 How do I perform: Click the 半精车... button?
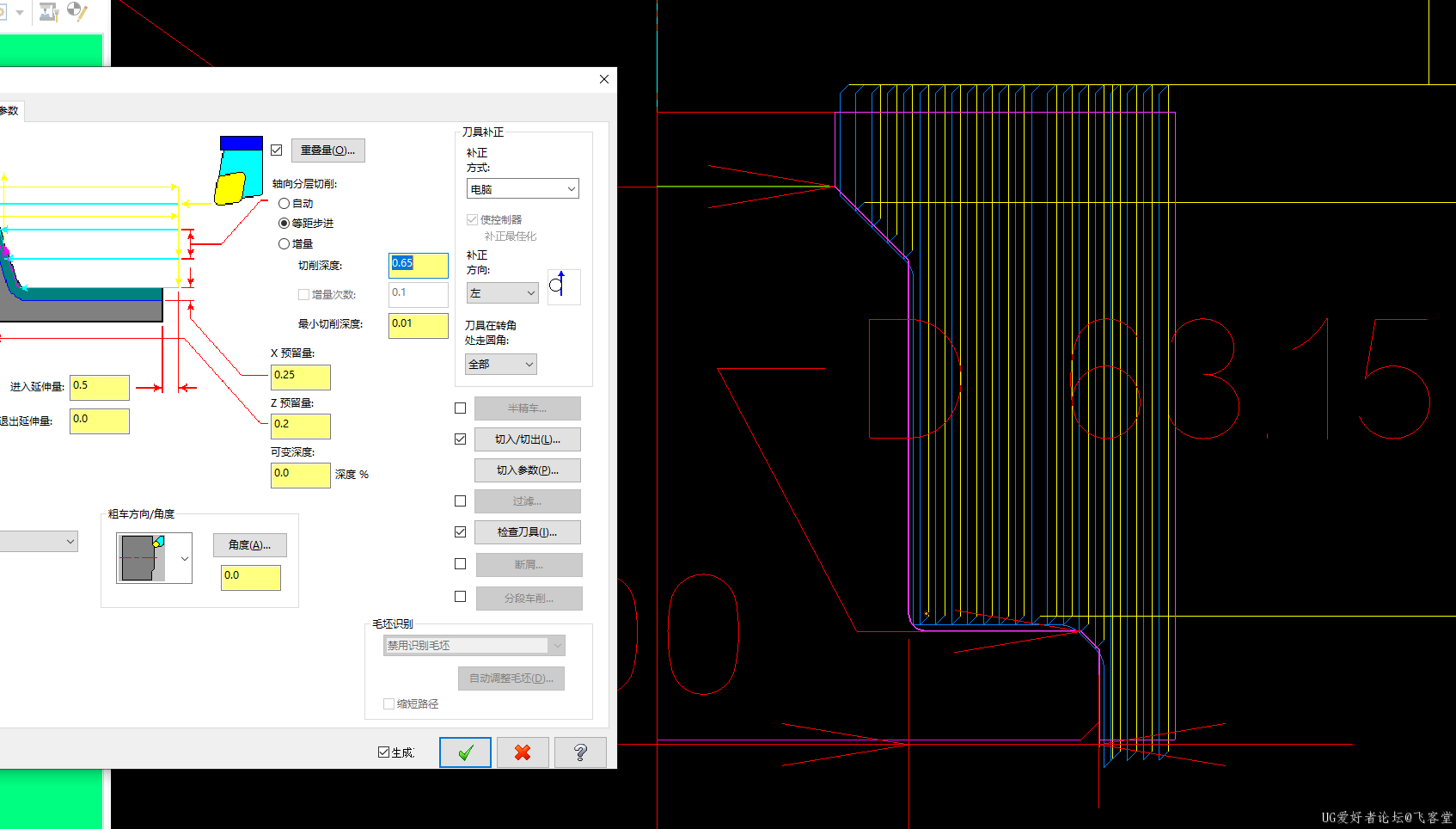point(528,408)
